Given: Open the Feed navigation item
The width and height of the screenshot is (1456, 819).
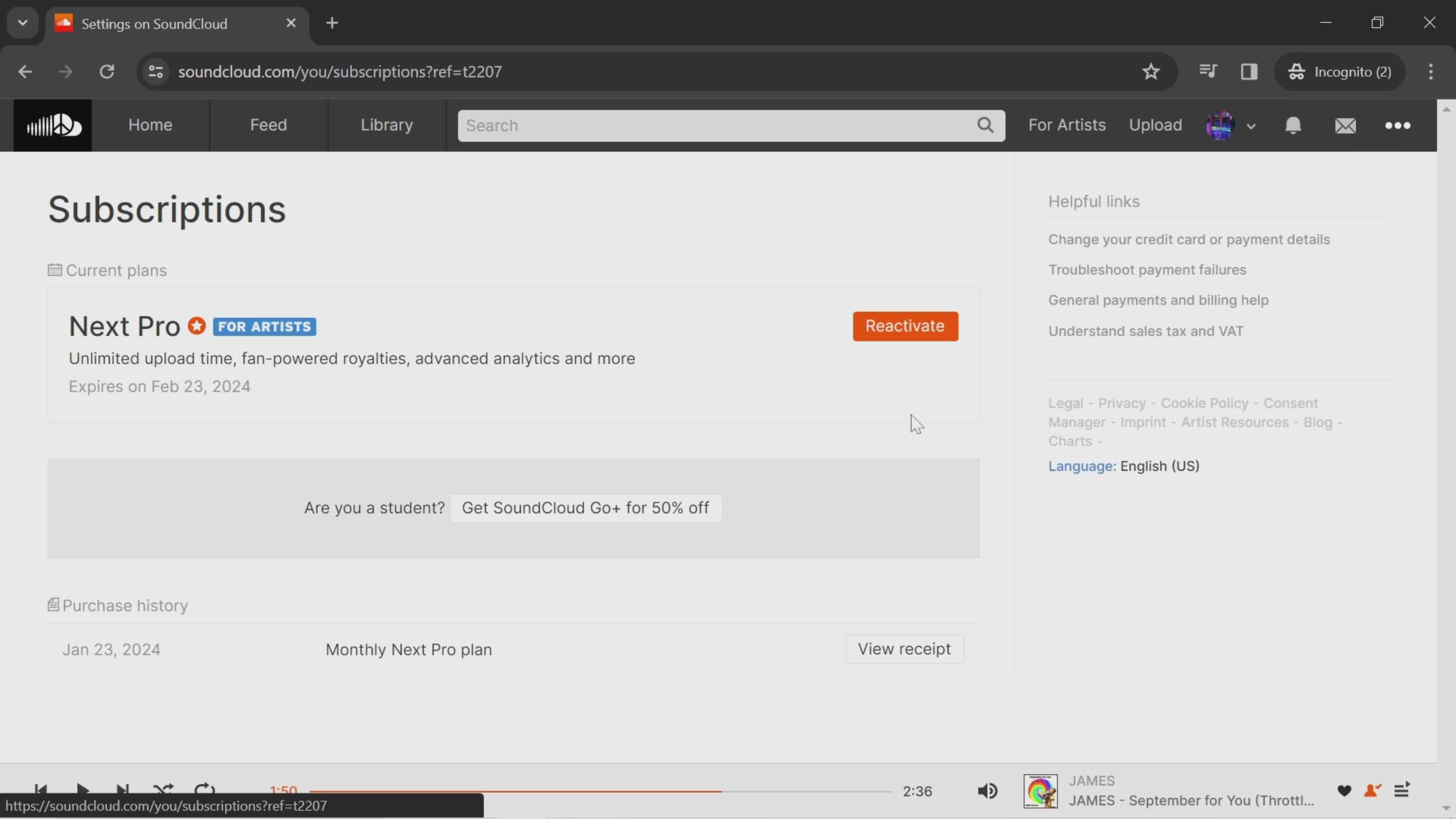Looking at the screenshot, I should click(x=268, y=125).
